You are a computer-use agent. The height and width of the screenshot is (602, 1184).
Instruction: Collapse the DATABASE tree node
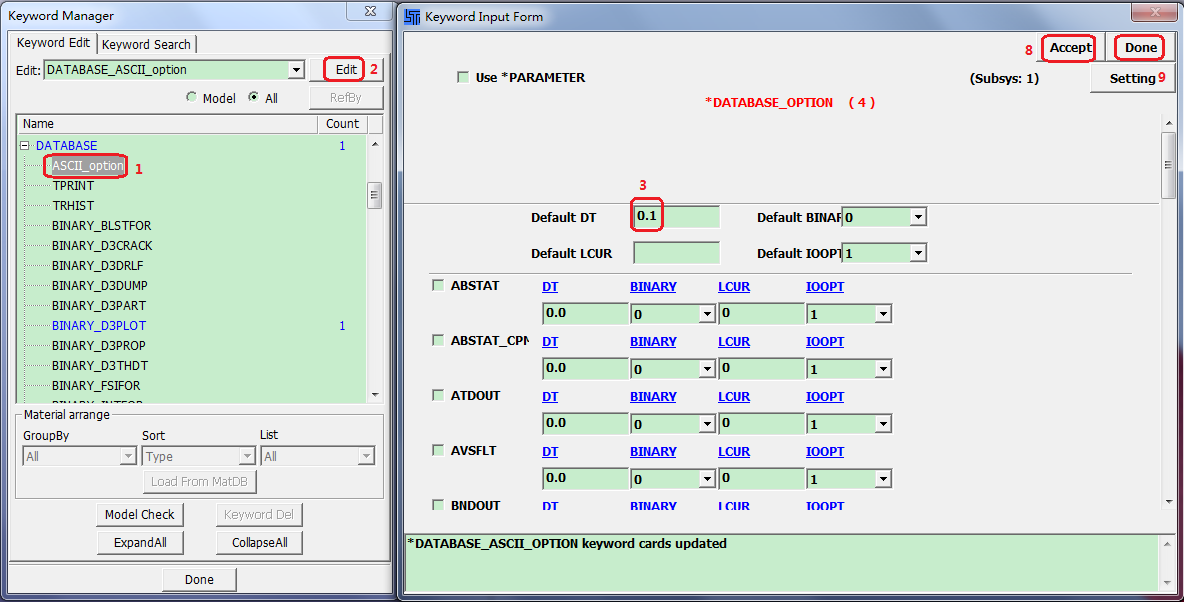[x=25, y=146]
